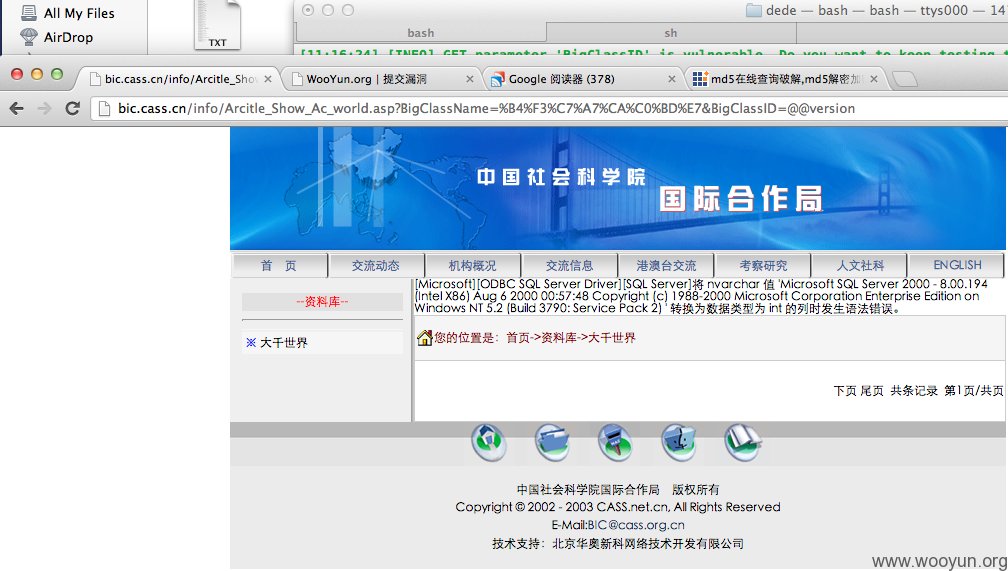Screen dimensions: 1008x571
Task: Click the browser window red close button
Action: (x=17, y=74)
